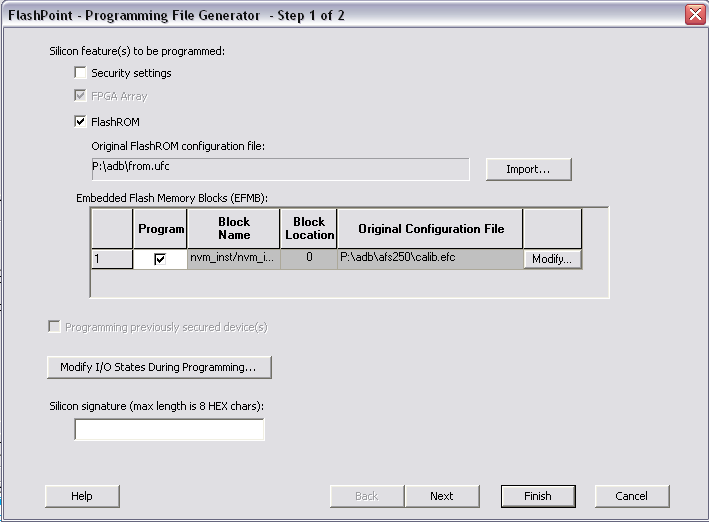
Task: Click the Original Configuration File column header
Action: tap(430, 229)
